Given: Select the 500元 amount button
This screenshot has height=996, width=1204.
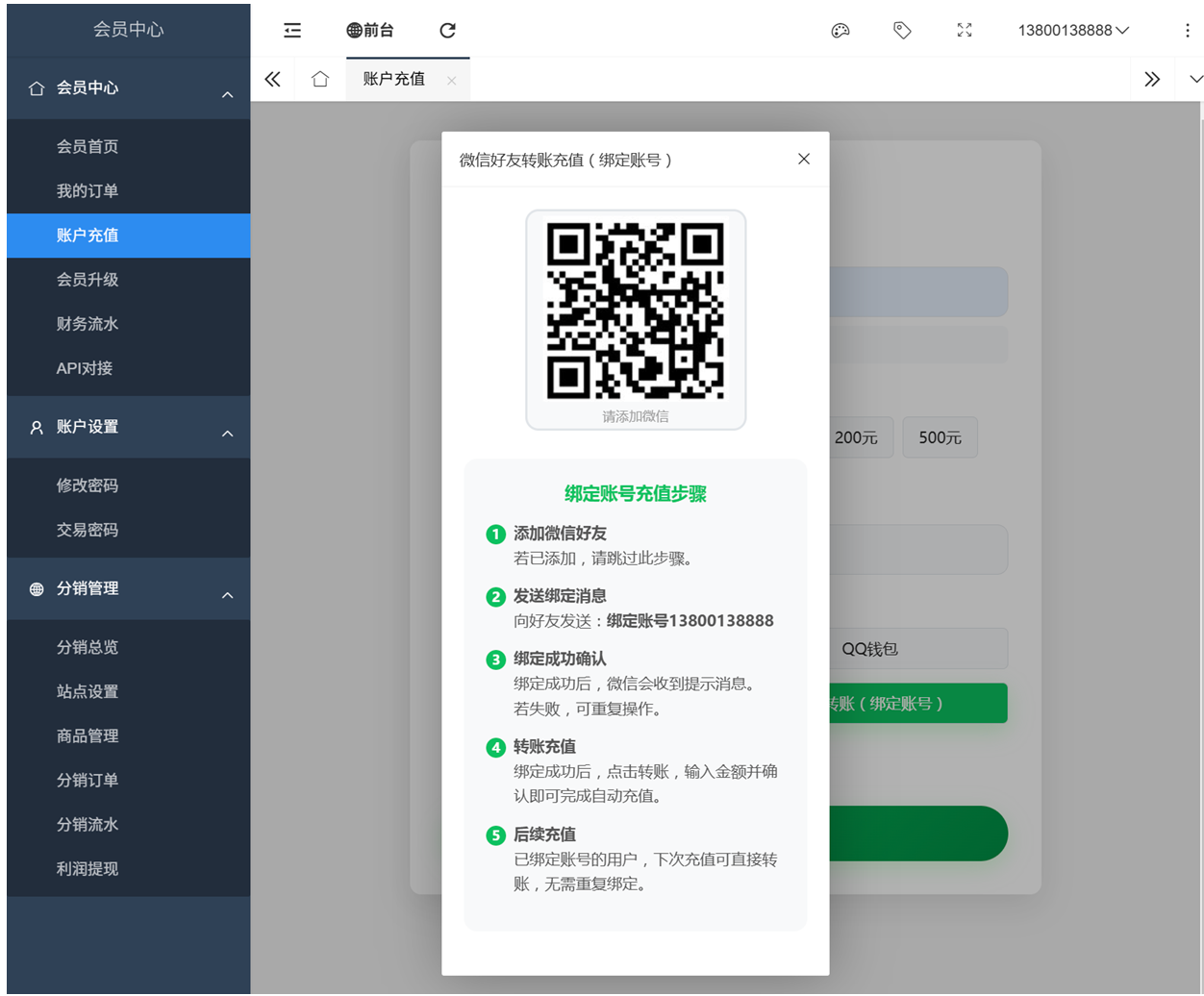Looking at the screenshot, I should coord(940,437).
